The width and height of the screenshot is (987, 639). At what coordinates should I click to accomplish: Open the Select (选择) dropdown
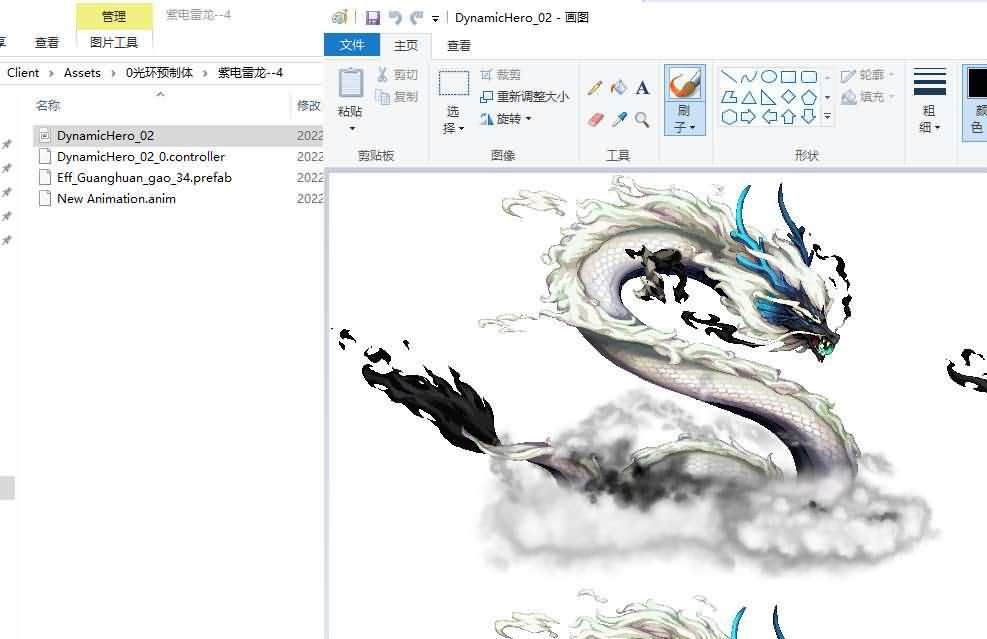pos(453,120)
